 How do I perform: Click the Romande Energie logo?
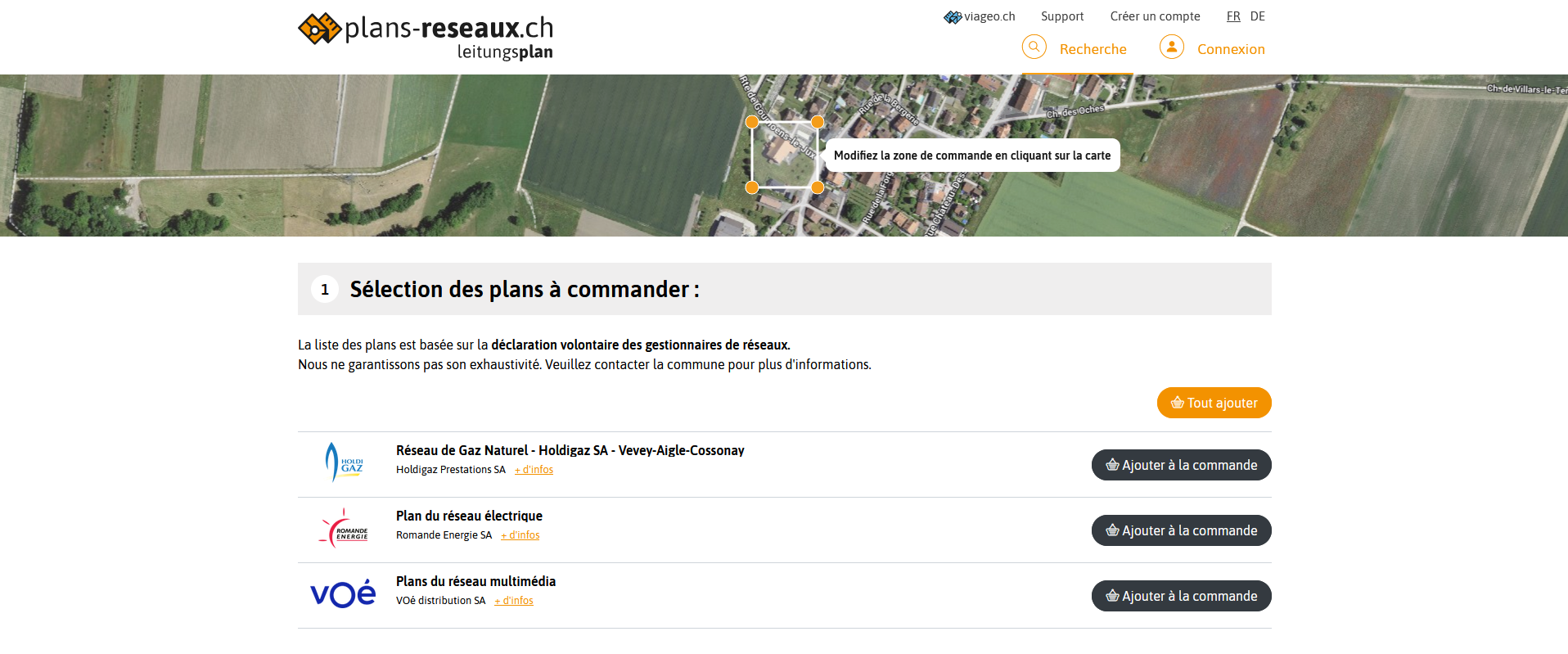tap(343, 529)
